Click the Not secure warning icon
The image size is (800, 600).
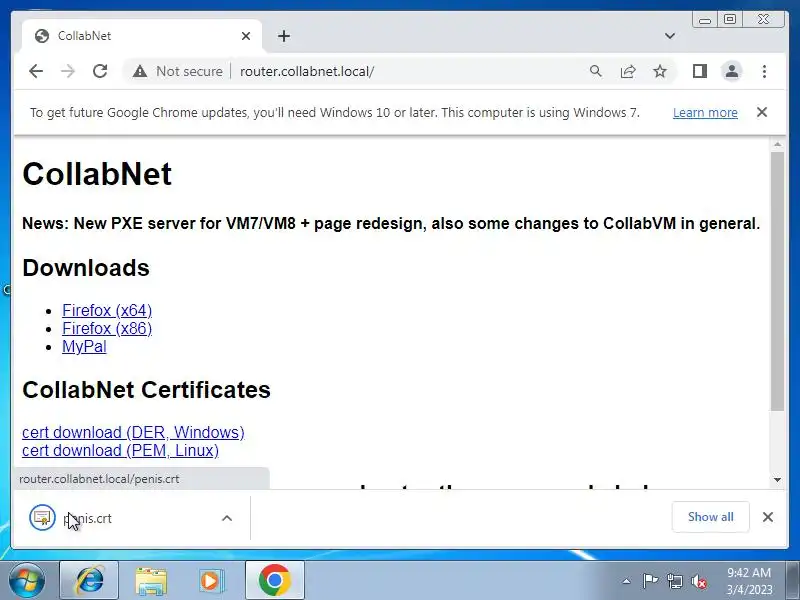[x=140, y=71]
